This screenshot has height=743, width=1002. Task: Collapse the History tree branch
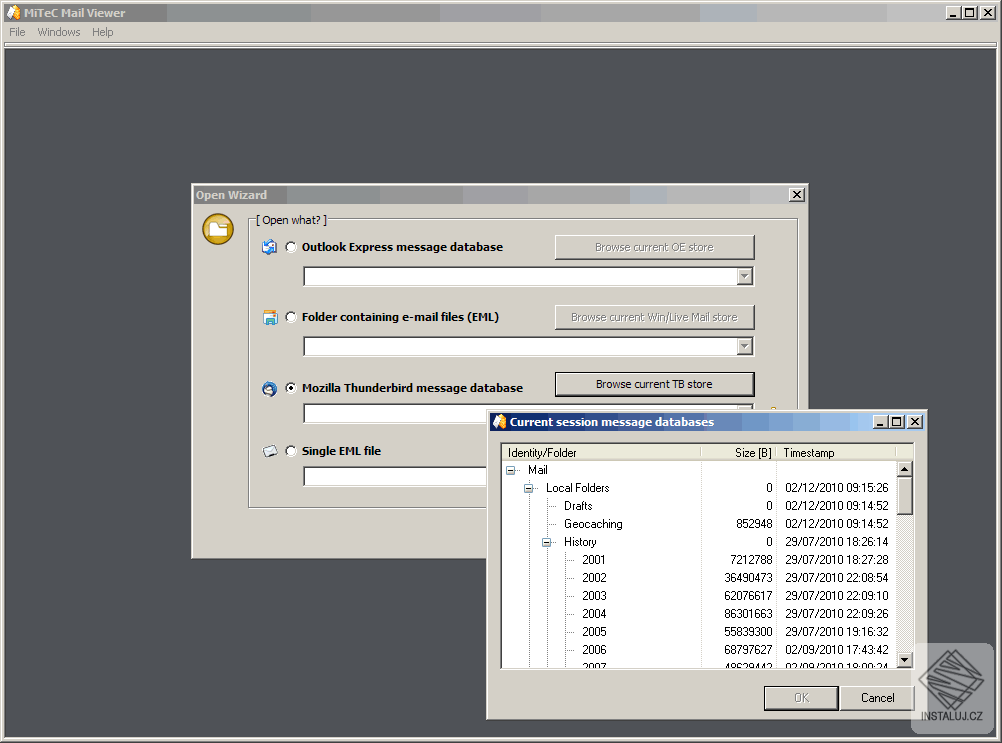pyautogui.click(x=545, y=541)
